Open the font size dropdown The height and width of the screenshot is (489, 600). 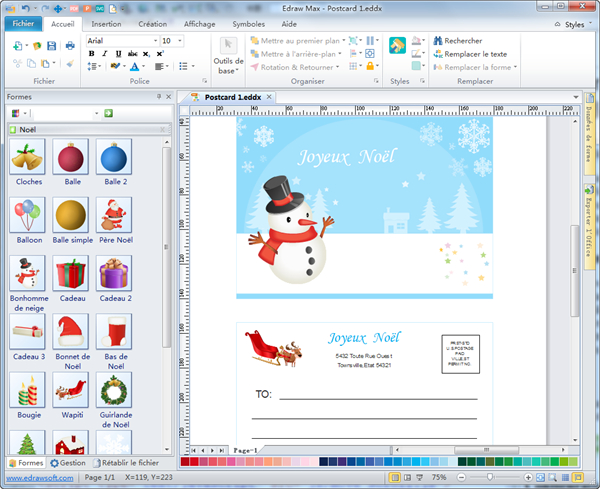click(179, 41)
